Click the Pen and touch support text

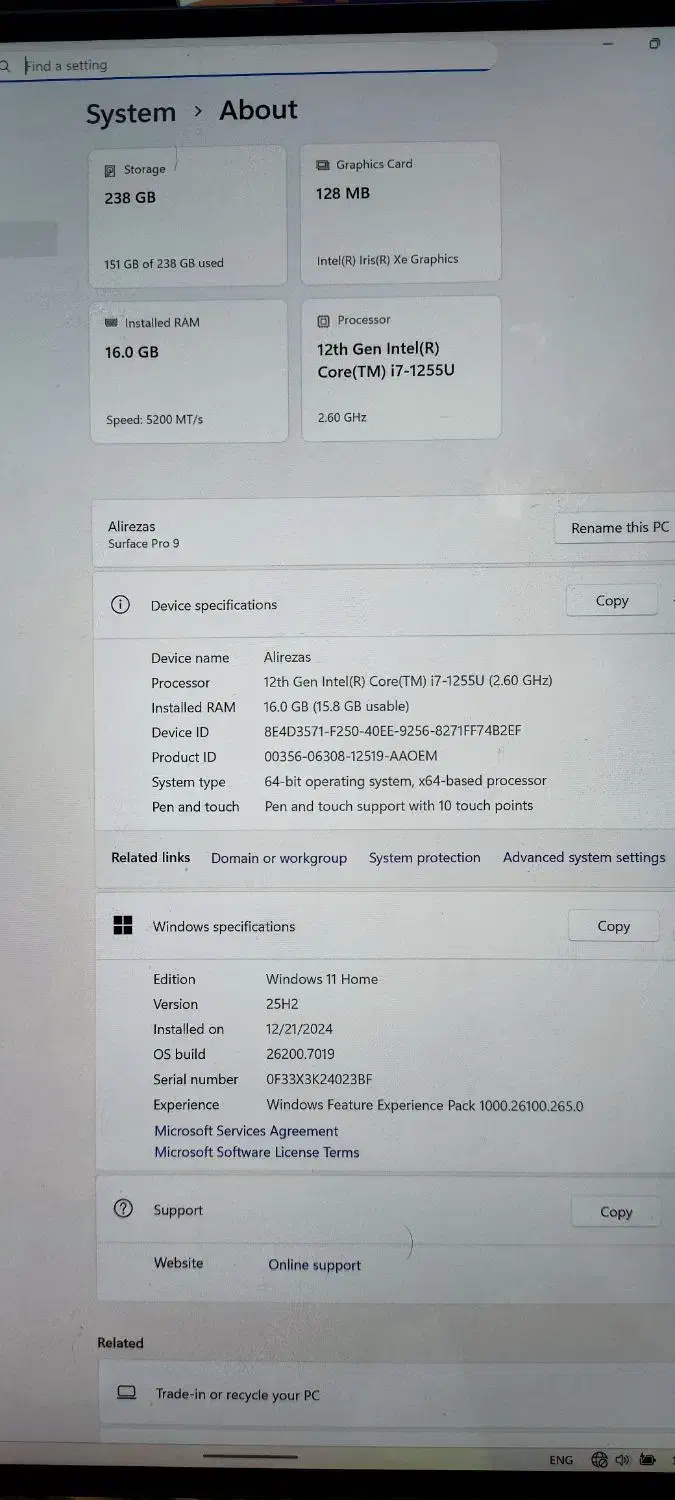pyautogui.click(x=398, y=806)
